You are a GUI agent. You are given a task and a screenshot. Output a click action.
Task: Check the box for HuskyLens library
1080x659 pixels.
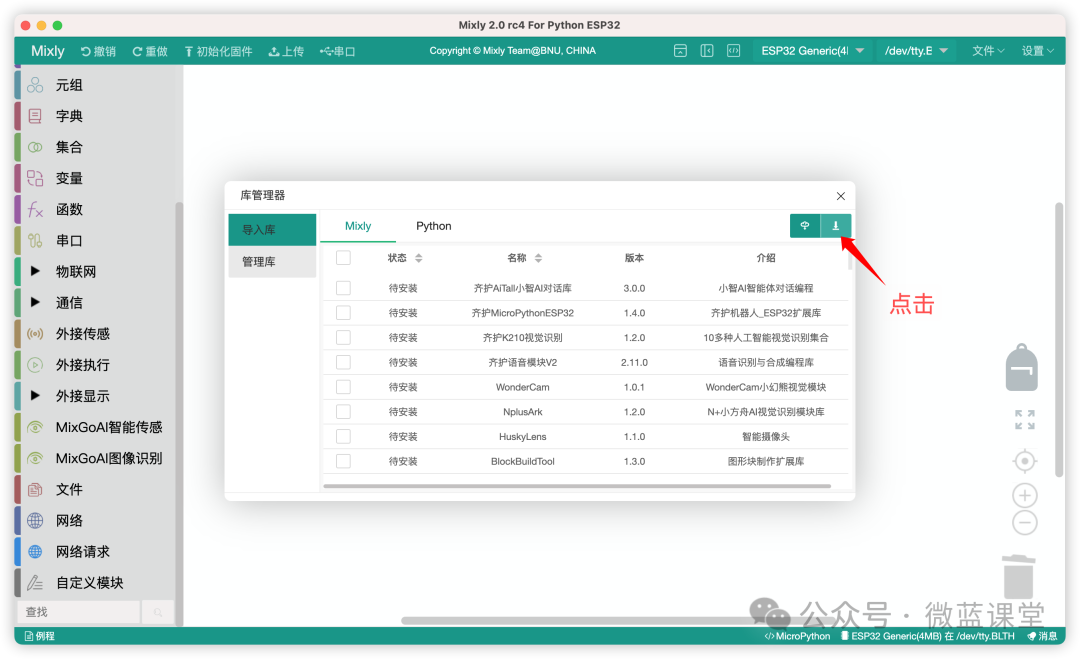pos(343,437)
